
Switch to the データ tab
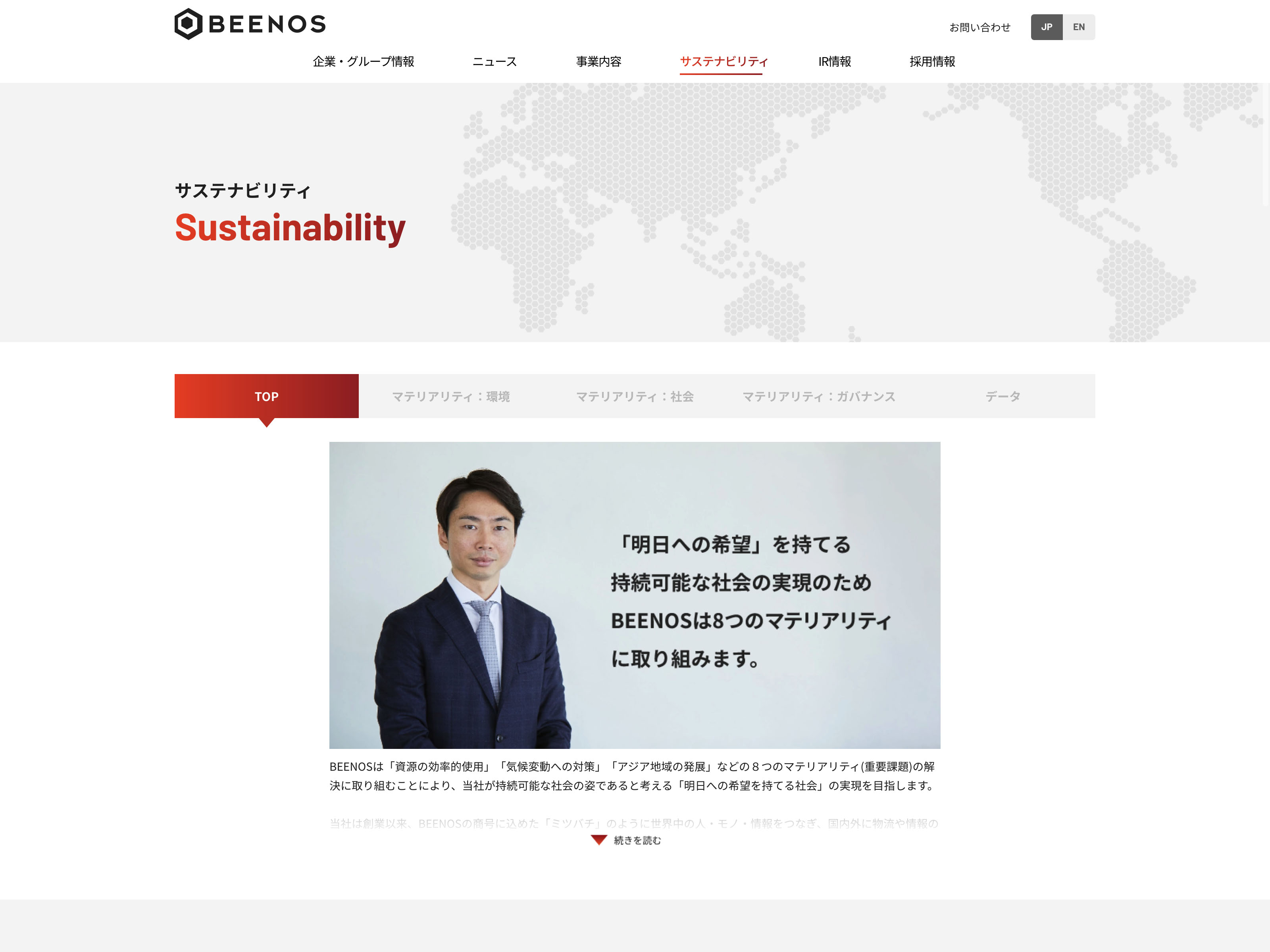pos(1003,396)
